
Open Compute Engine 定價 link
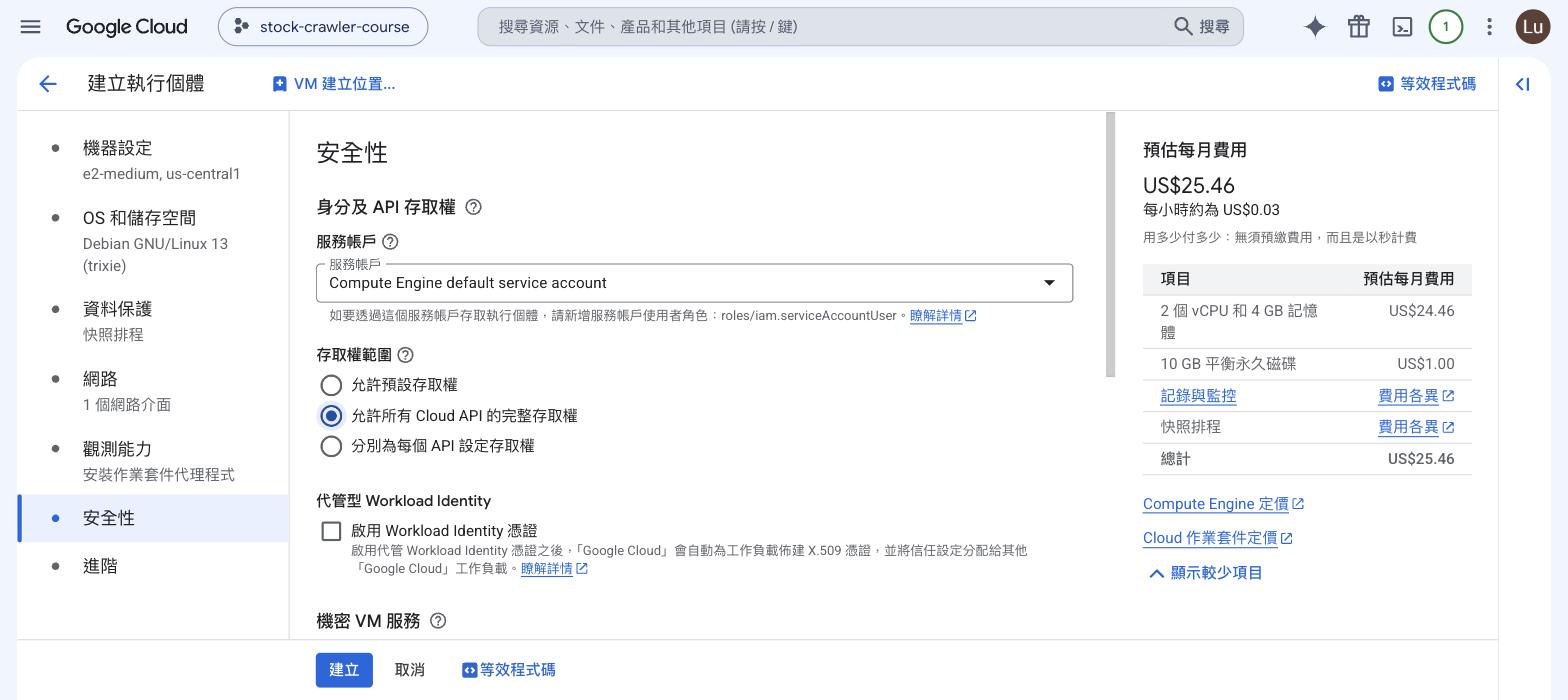pos(1223,504)
